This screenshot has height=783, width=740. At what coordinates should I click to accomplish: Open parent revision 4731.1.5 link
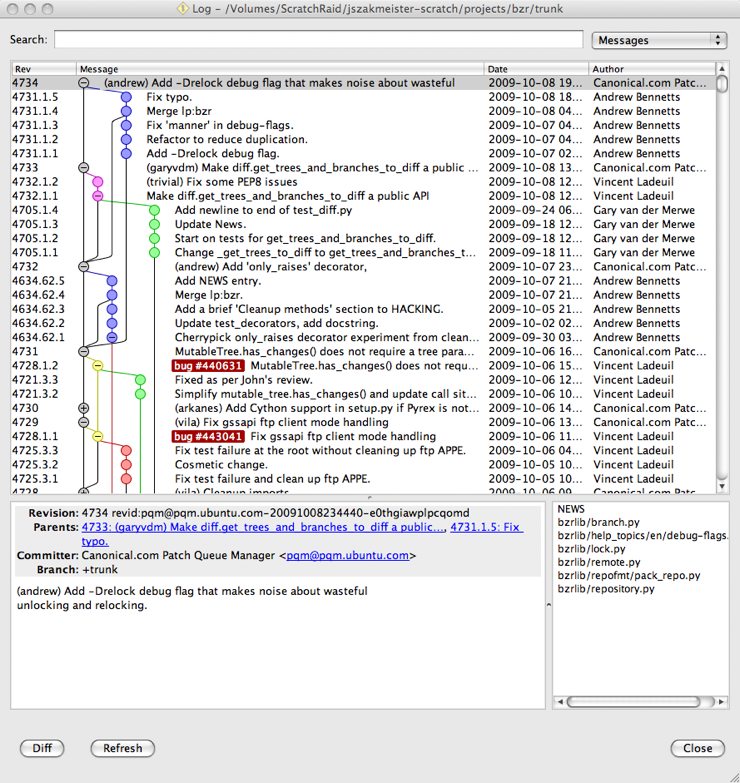point(486,527)
